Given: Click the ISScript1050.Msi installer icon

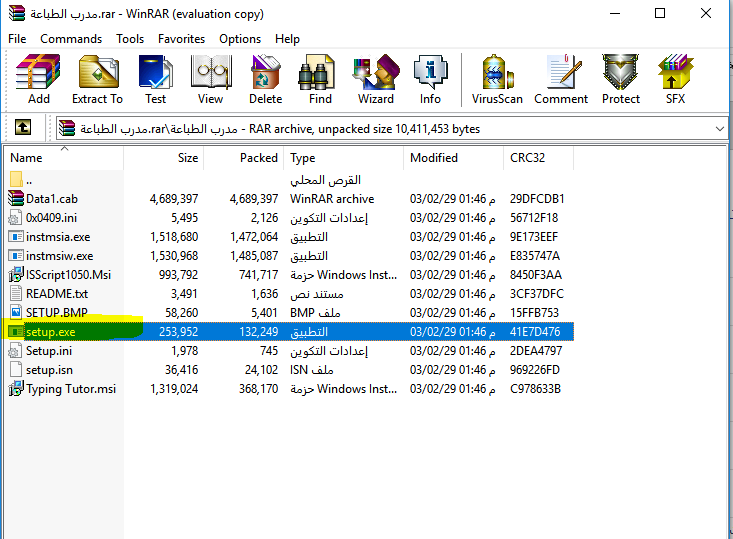Looking at the screenshot, I should coord(16,274).
